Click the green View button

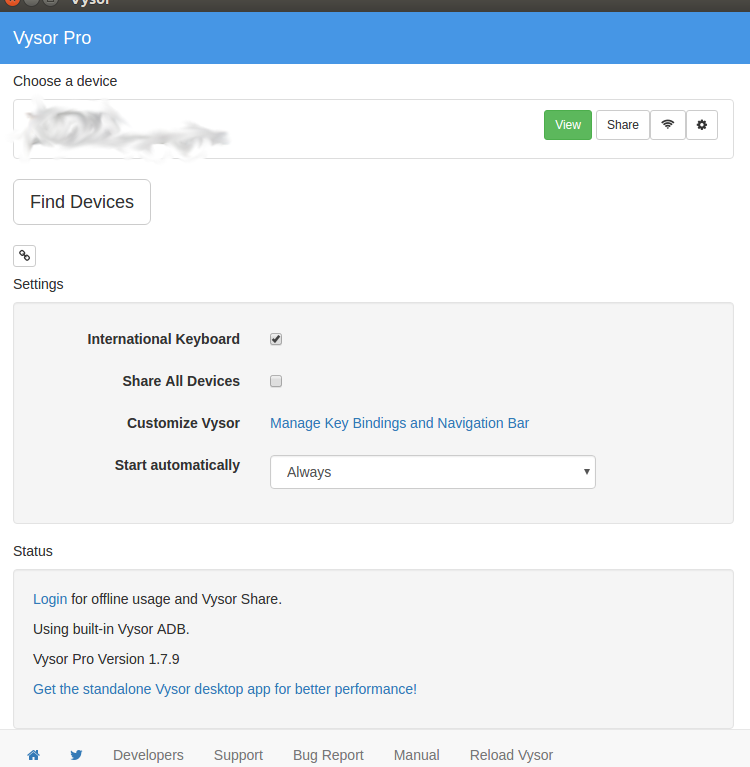coord(568,125)
